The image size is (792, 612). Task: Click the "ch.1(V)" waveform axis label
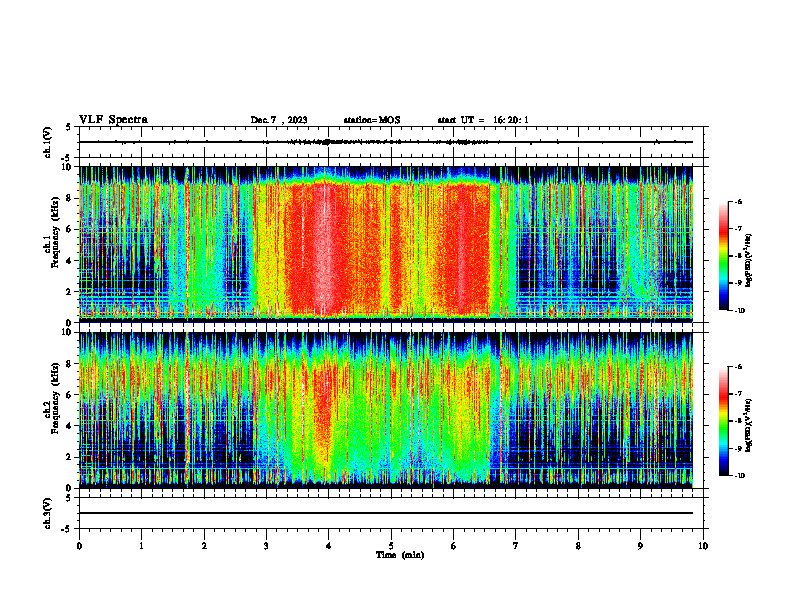(48, 142)
